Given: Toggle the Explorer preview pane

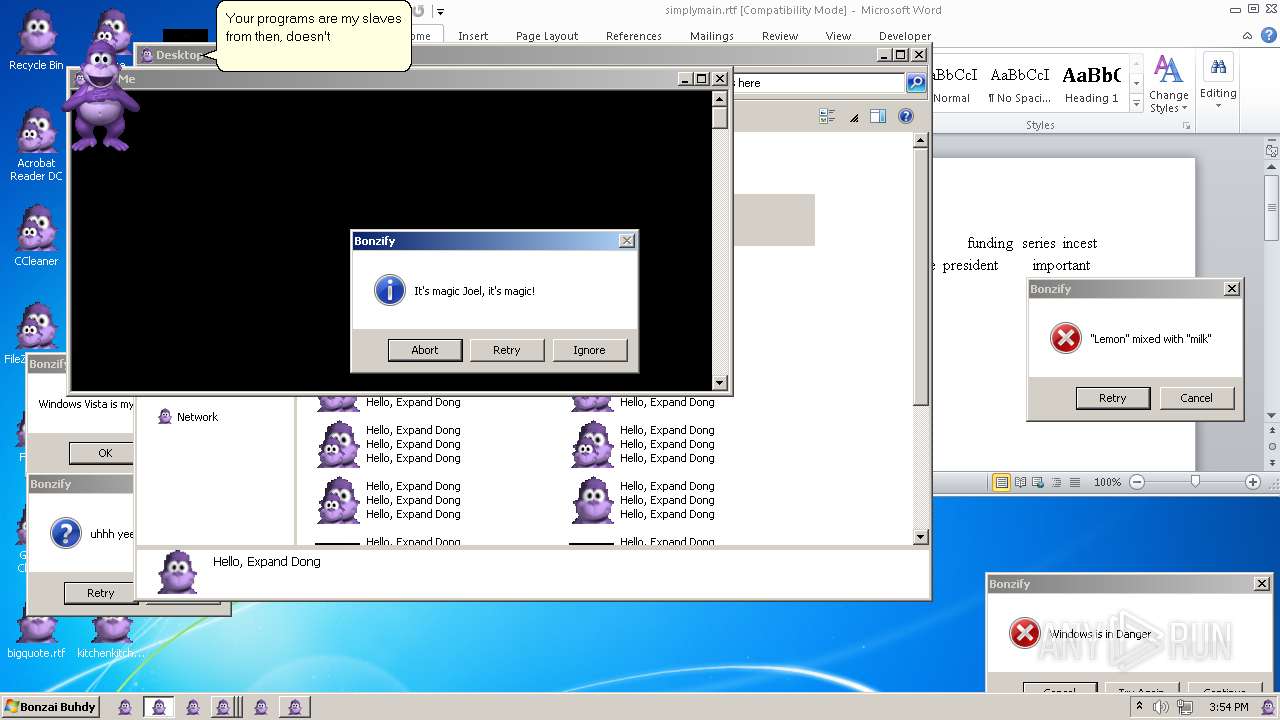Looking at the screenshot, I should [877, 116].
